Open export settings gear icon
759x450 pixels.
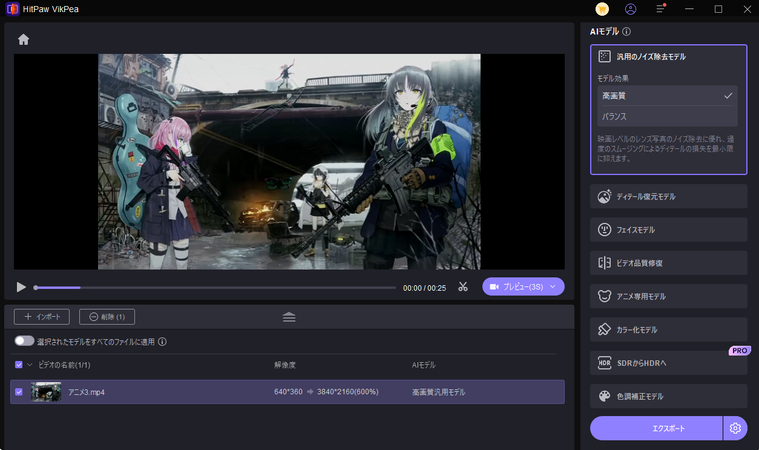tap(735, 428)
